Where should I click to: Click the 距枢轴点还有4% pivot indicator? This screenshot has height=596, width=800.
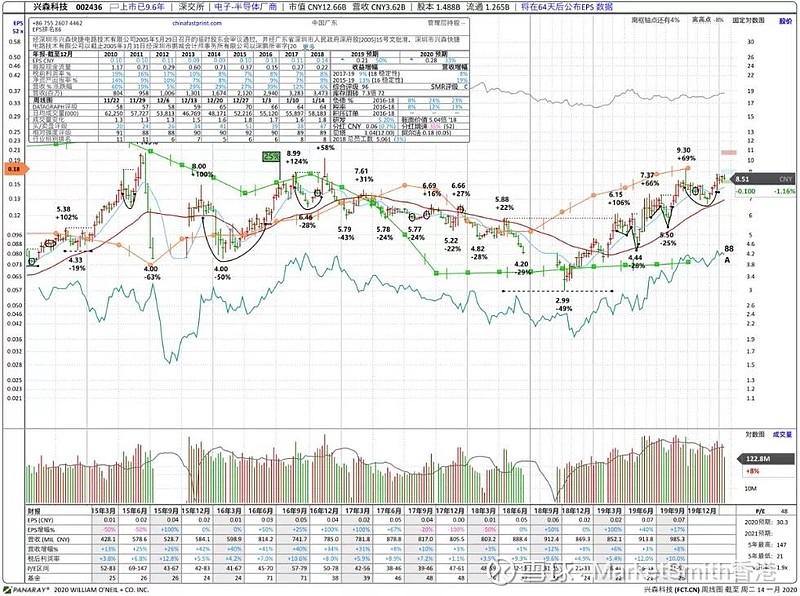click(656, 20)
